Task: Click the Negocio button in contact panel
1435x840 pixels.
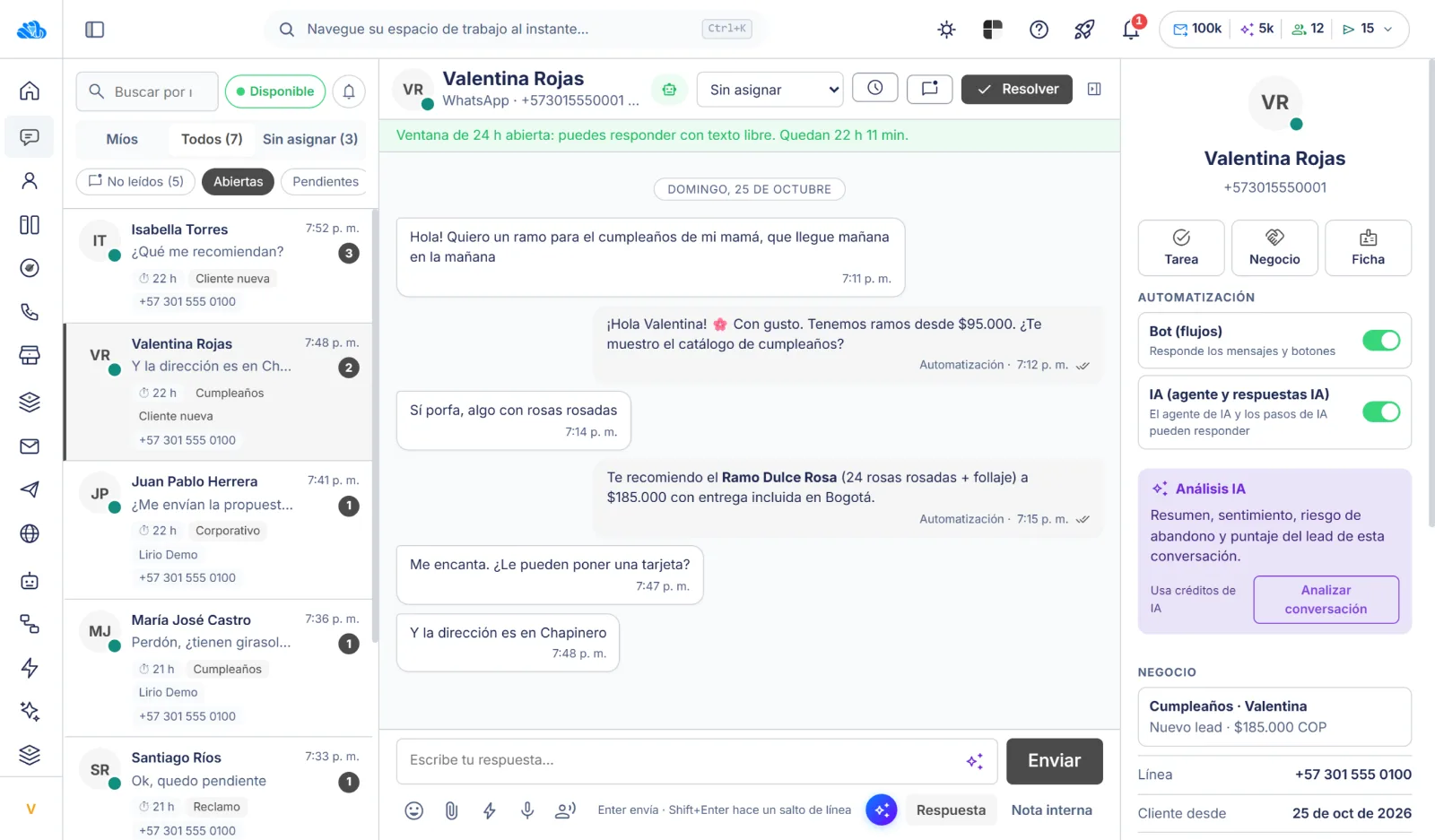Action: coord(1274,247)
